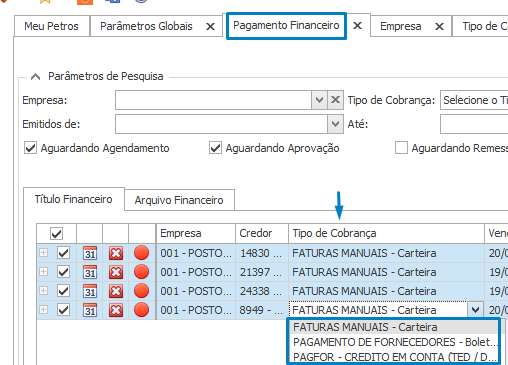This screenshot has height=365, width=508.
Task: Choose PAGAMENTO DE FORNECEDORES list option
Action: (x=394, y=342)
